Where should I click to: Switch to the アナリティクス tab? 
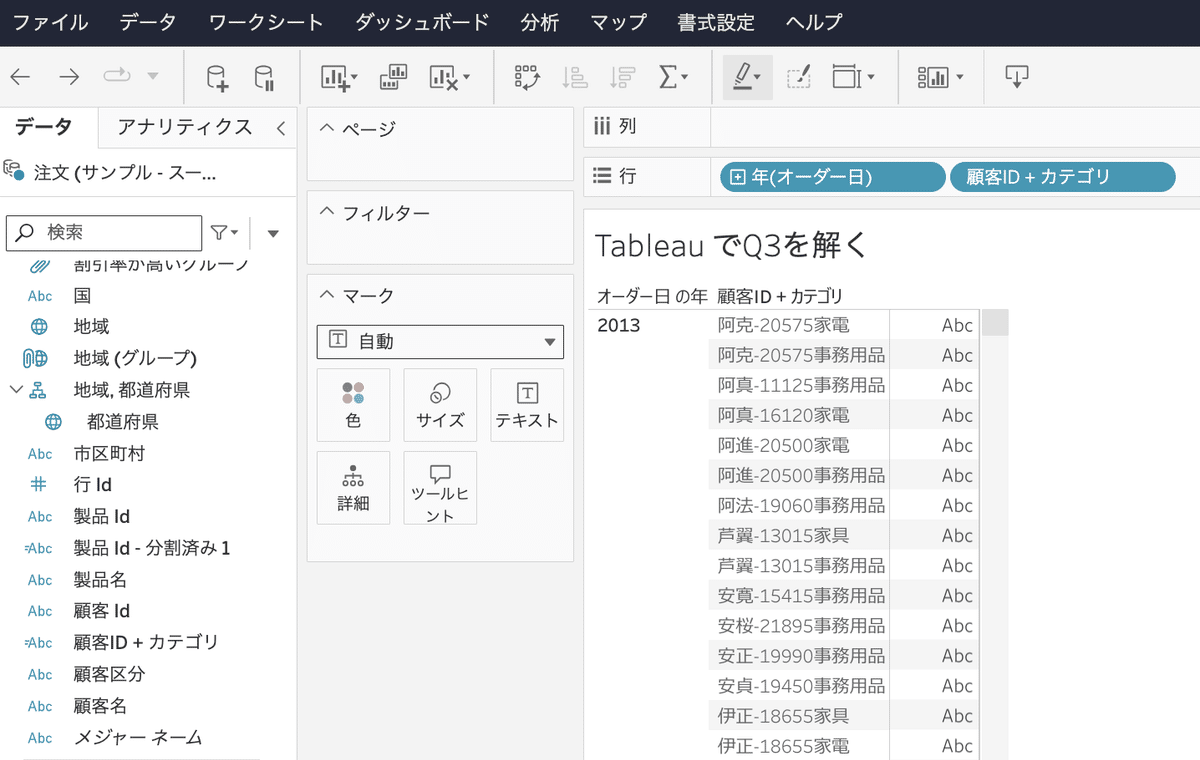[x=185, y=127]
